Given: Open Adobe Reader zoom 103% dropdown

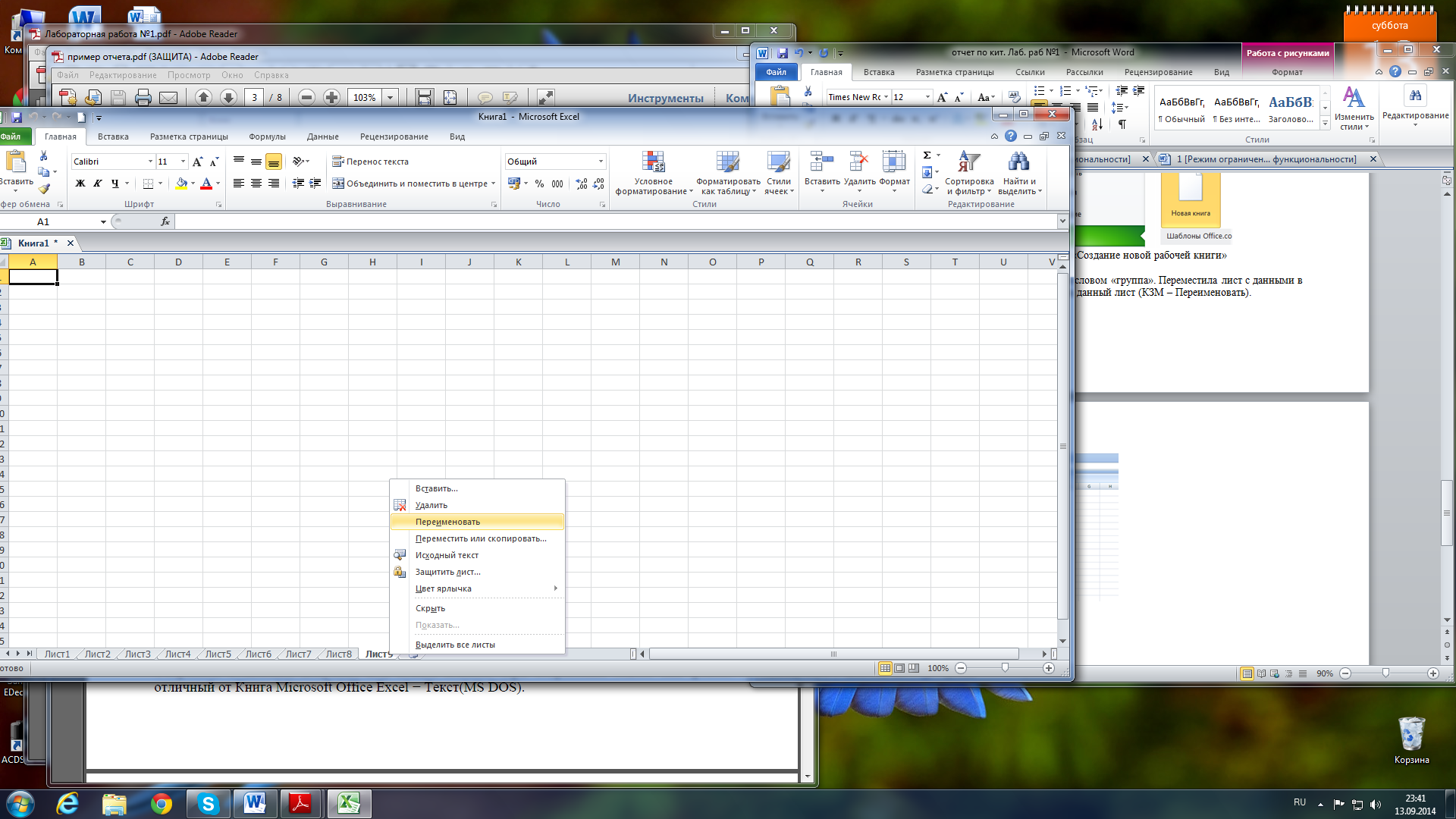Looking at the screenshot, I should 391,97.
